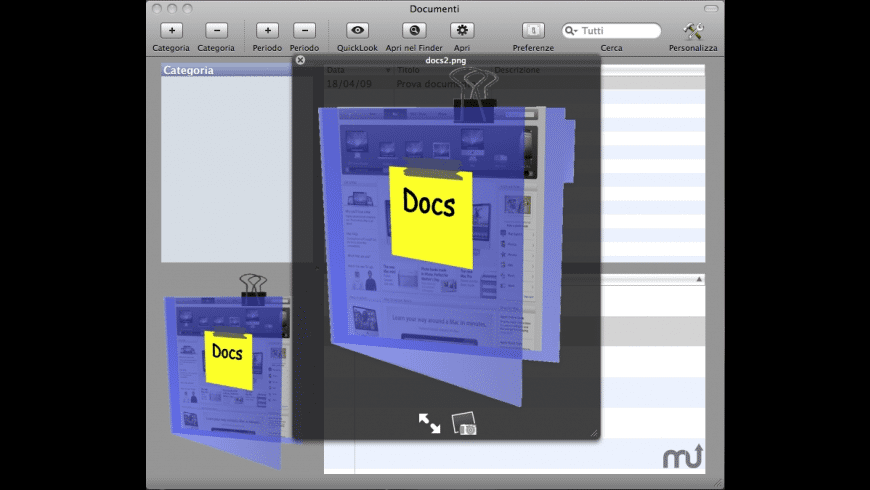Click the remove Periodo minus button
The height and width of the screenshot is (490, 870).
(x=305, y=31)
